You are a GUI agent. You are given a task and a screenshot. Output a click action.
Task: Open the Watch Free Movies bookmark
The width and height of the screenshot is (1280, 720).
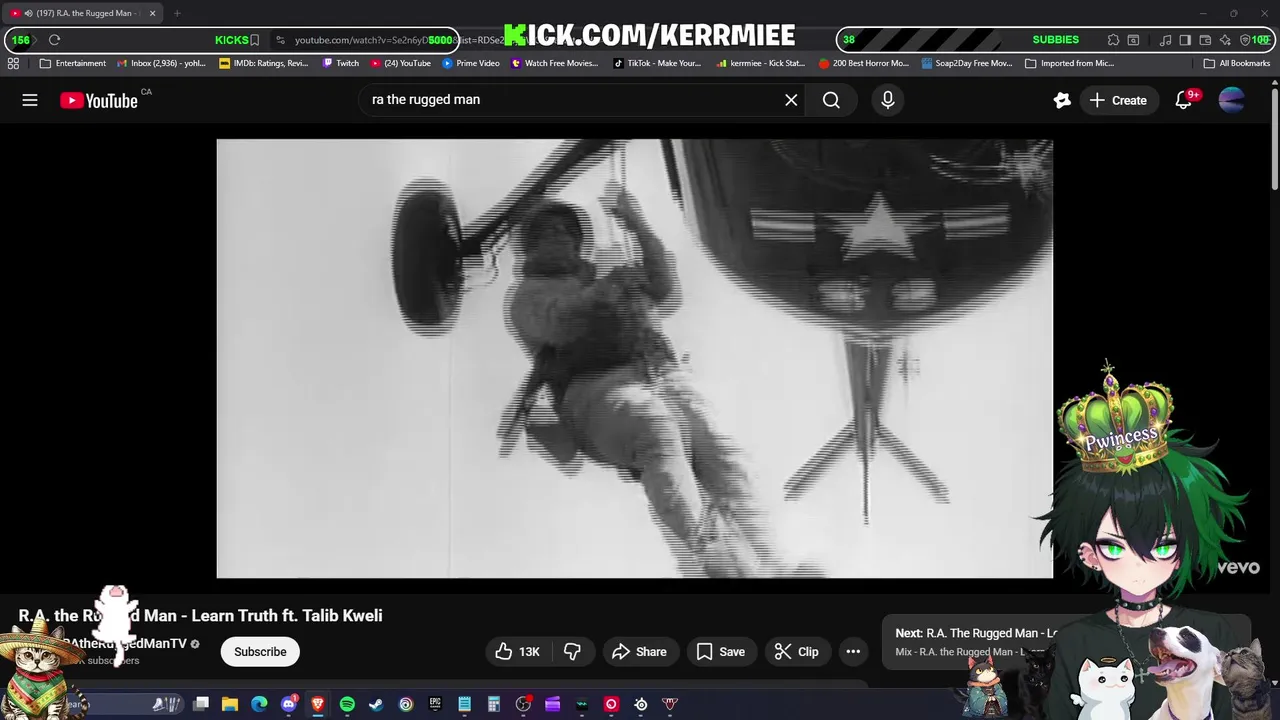point(555,63)
